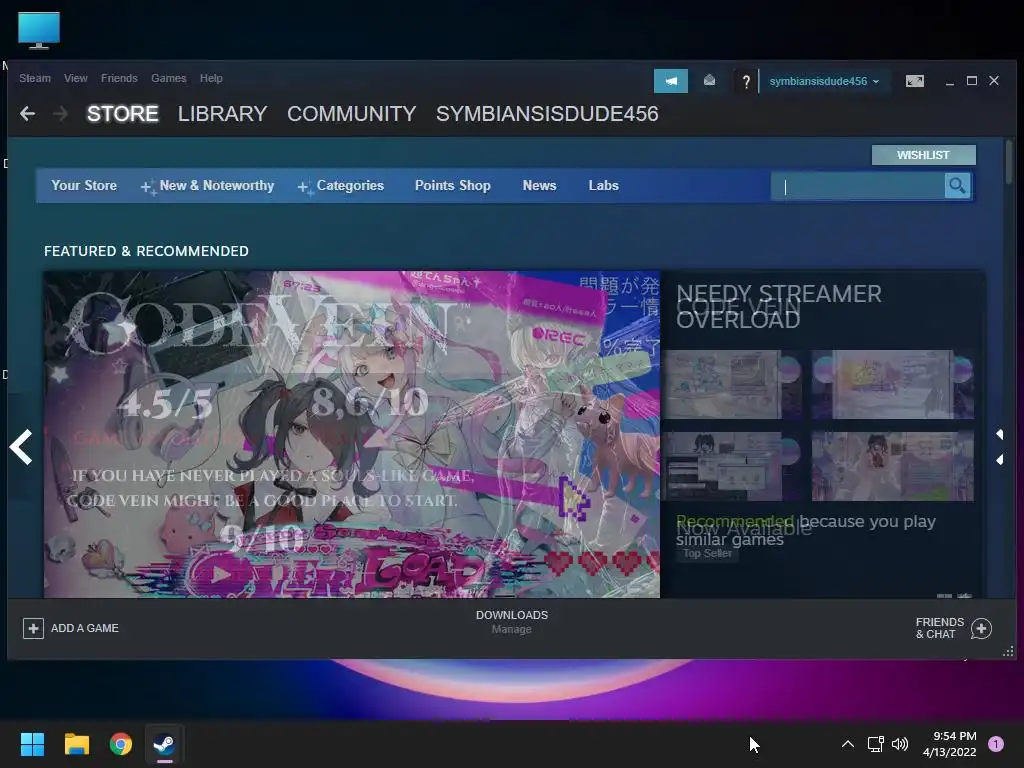Open the Help menu

tap(211, 78)
